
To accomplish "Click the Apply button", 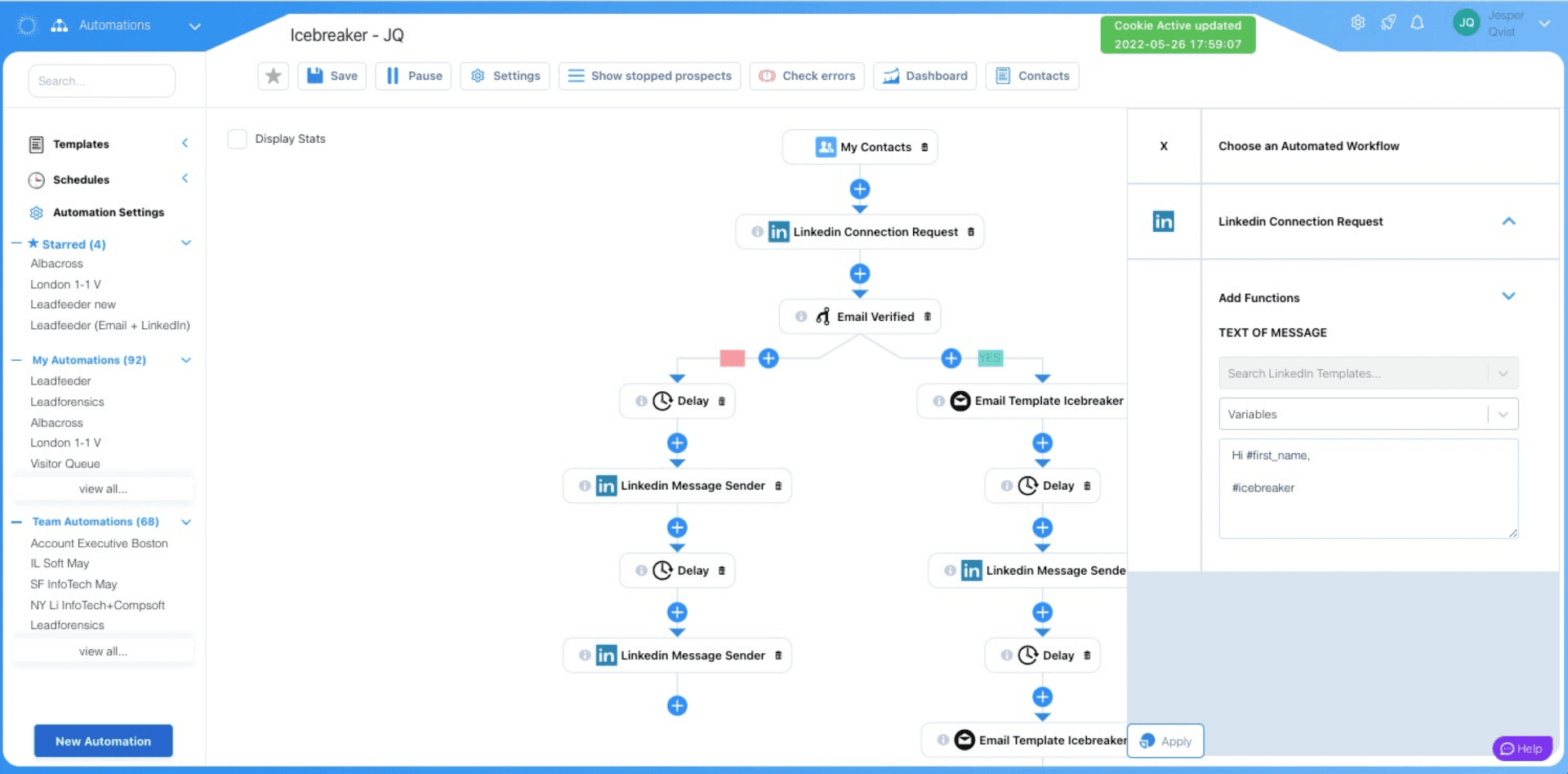I will point(1165,741).
